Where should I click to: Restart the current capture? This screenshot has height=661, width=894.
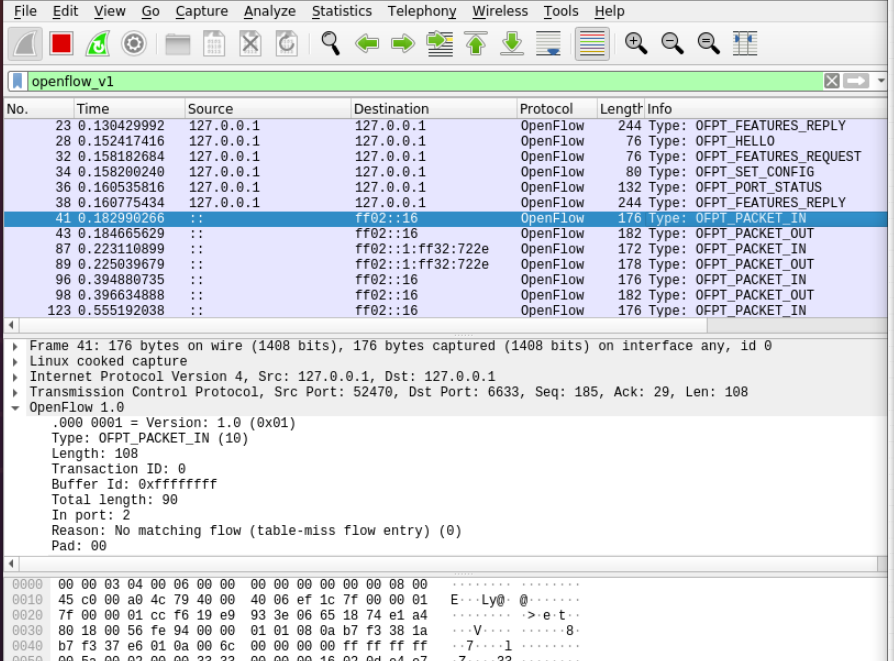pyautogui.click(x=97, y=43)
